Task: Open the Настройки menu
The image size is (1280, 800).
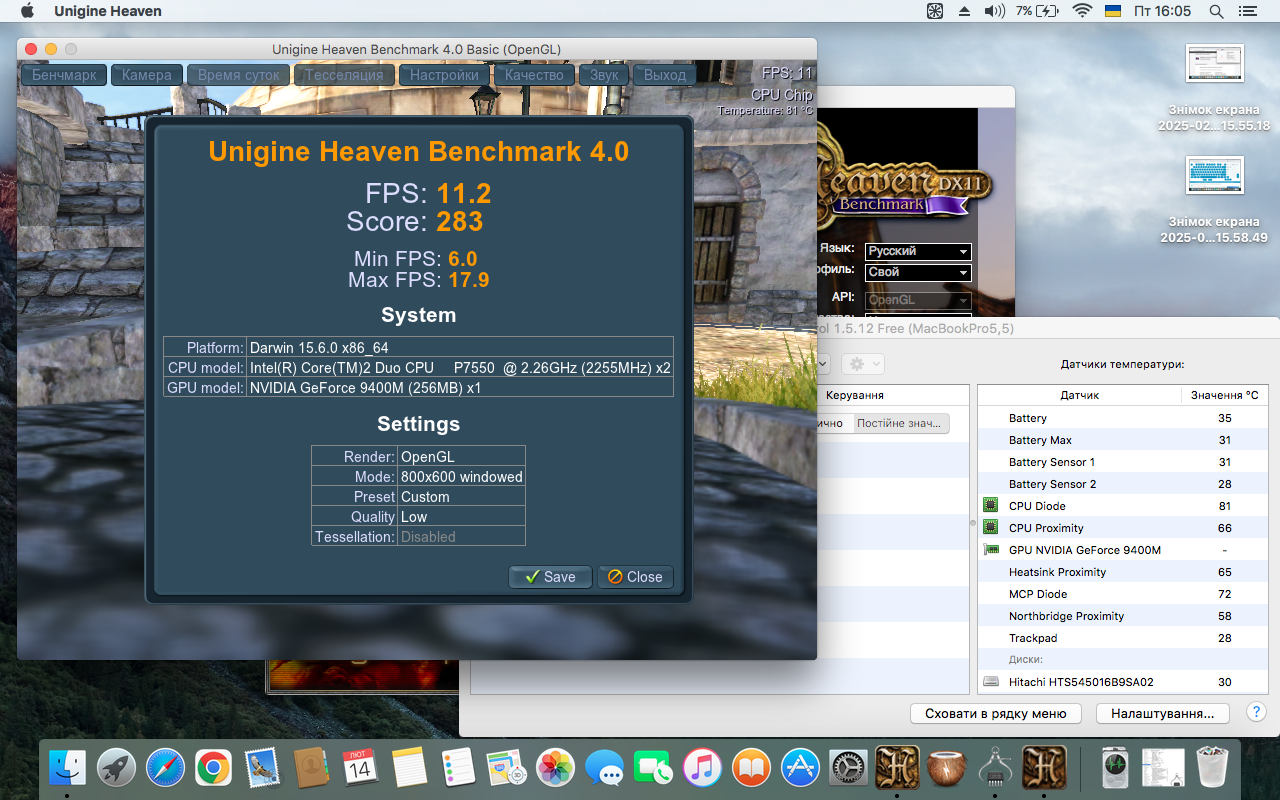Action: (444, 75)
